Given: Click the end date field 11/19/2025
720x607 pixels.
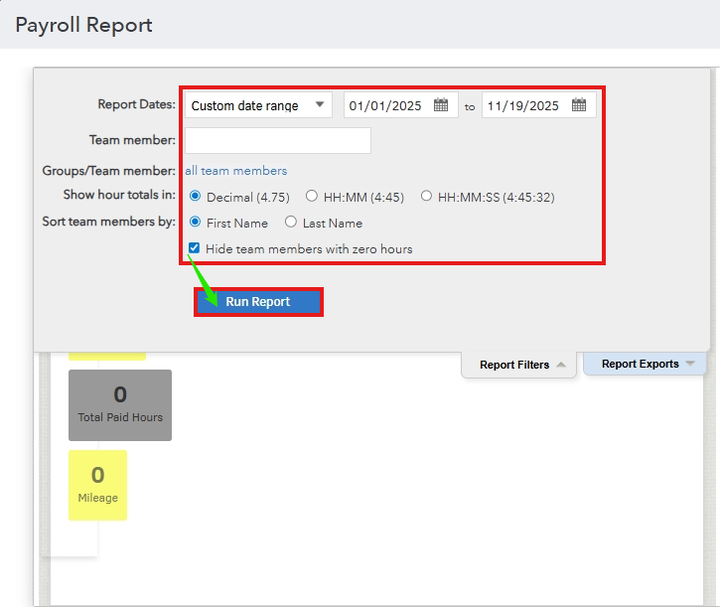Looking at the screenshot, I should tap(524, 105).
